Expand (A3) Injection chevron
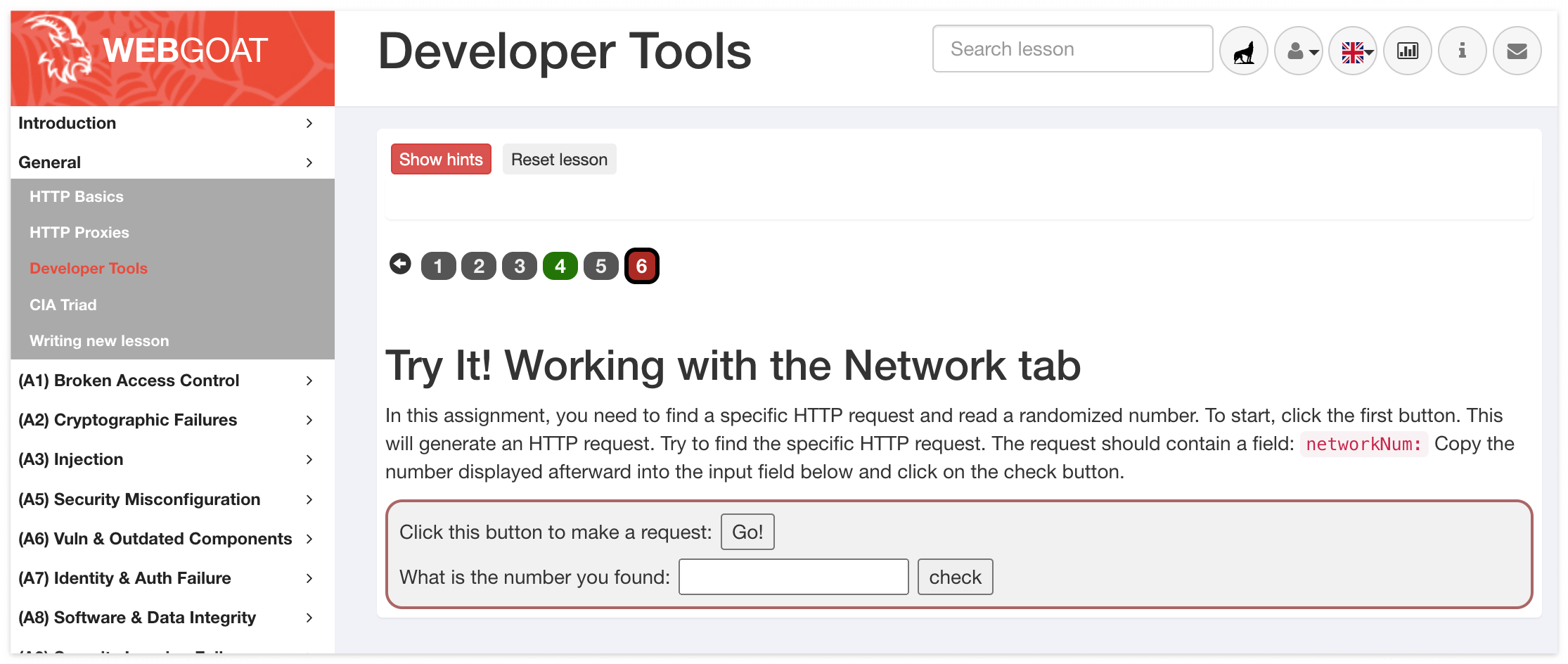The height and width of the screenshot is (664, 1568). click(x=309, y=459)
